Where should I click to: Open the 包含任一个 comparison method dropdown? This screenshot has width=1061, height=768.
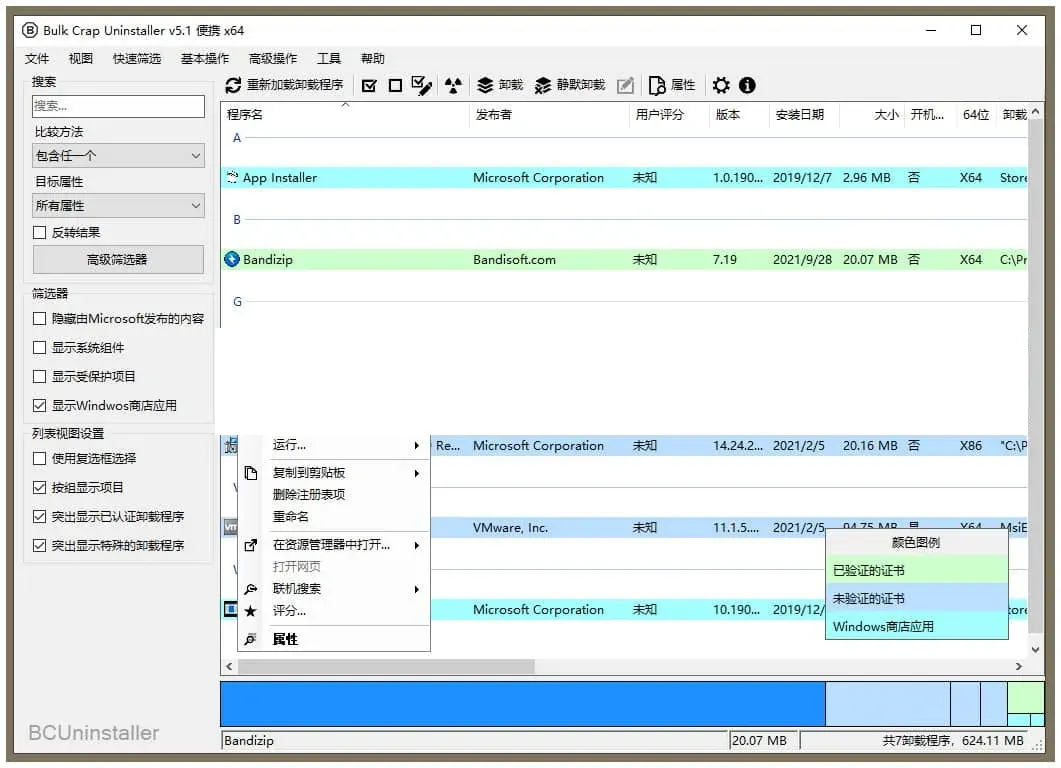click(117, 155)
